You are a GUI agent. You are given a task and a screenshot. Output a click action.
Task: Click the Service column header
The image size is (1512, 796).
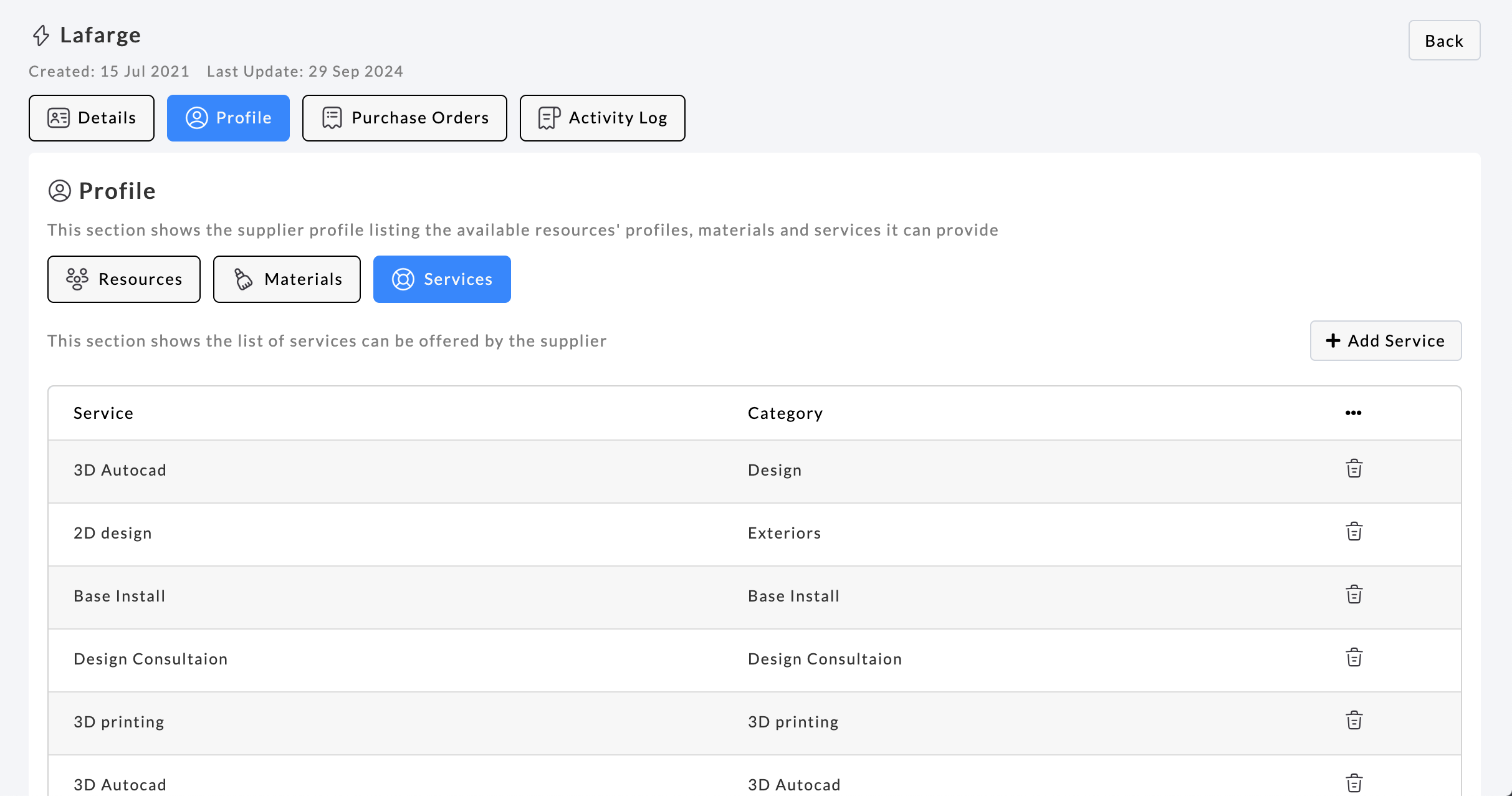point(103,413)
